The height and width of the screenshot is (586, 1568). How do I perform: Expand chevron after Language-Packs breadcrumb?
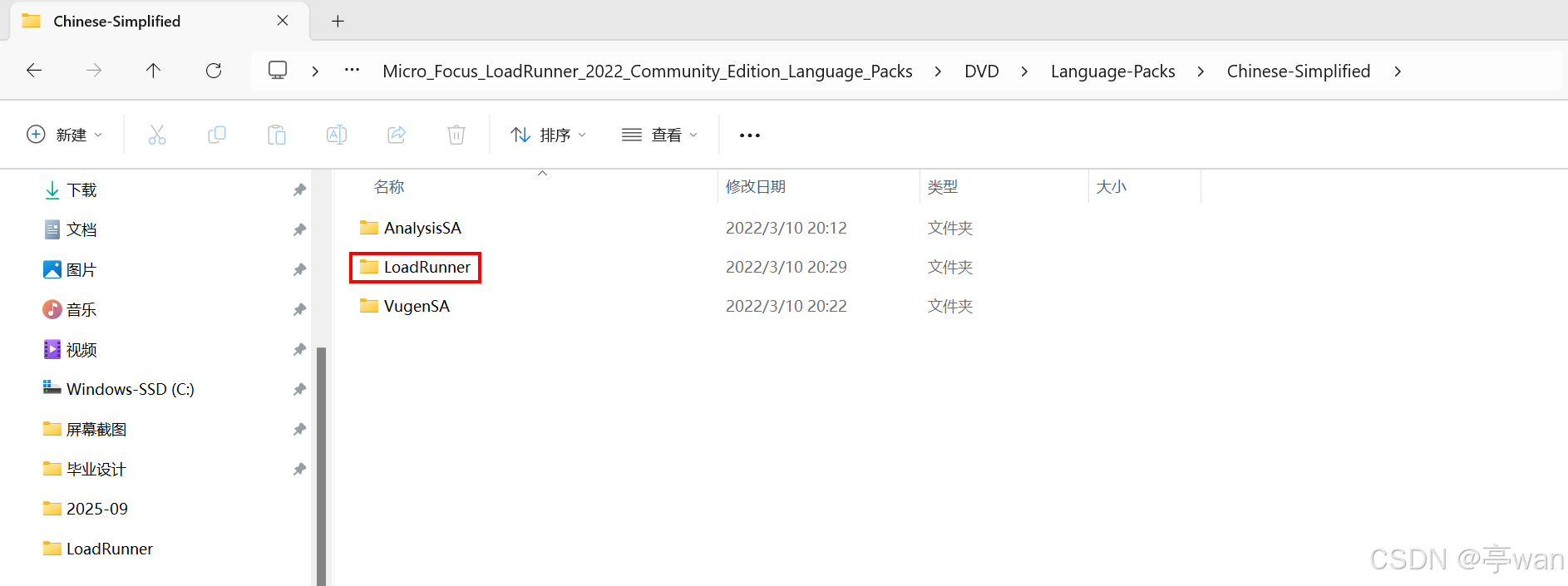pyautogui.click(x=1201, y=71)
